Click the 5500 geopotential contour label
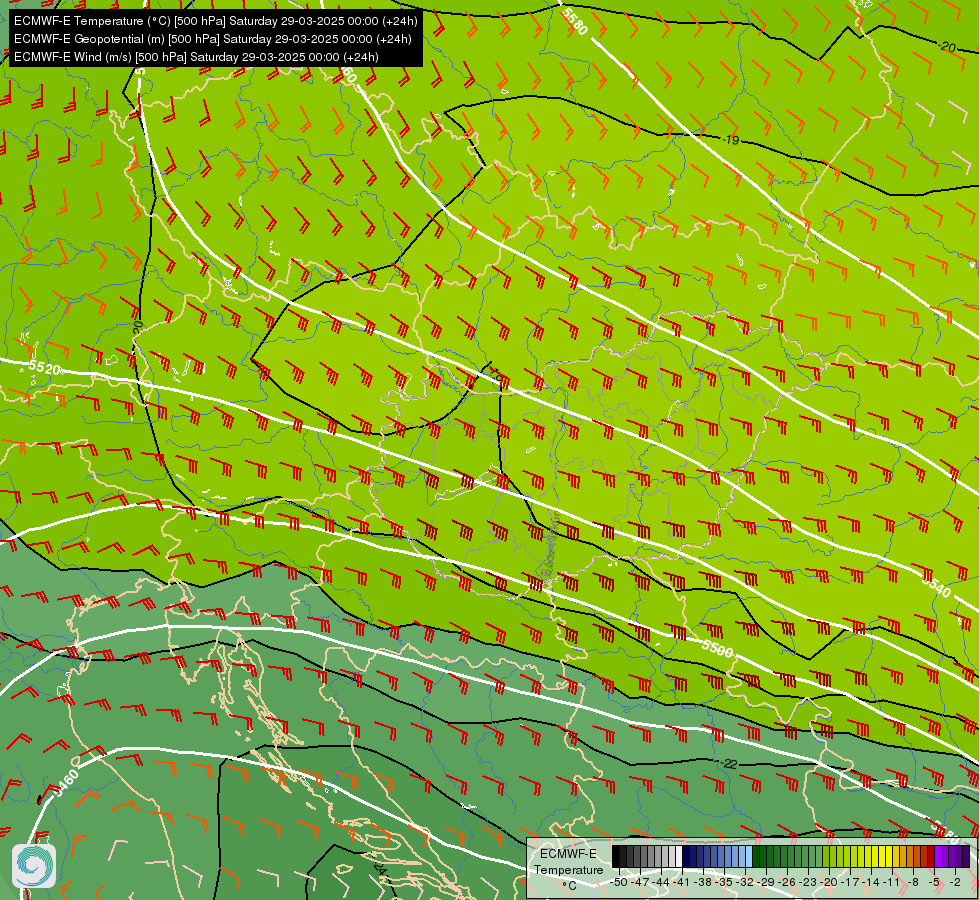979x900 pixels. coord(717,648)
